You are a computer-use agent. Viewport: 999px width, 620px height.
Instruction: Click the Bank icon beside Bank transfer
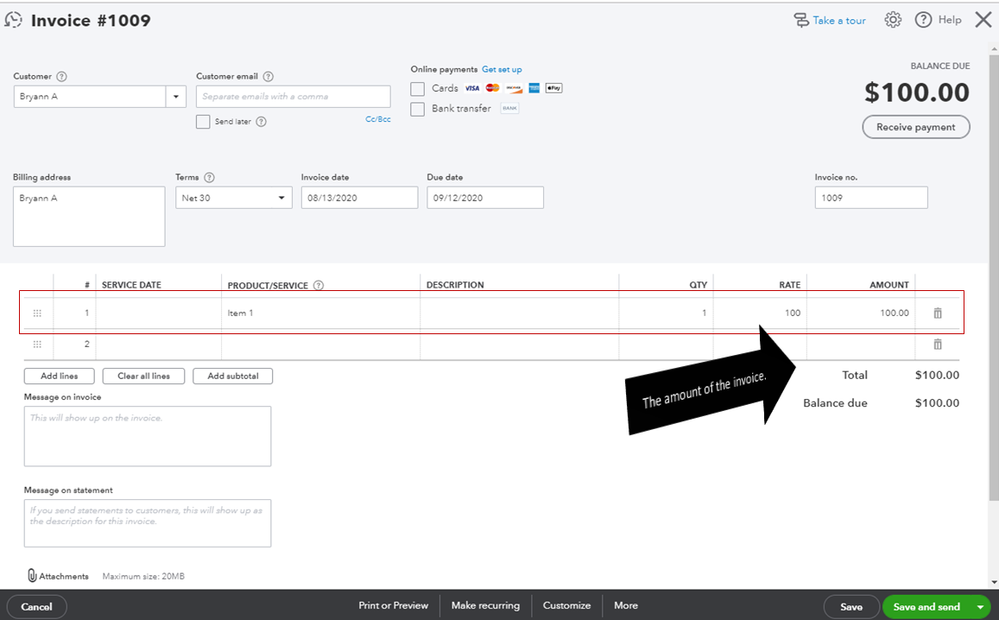510,108
